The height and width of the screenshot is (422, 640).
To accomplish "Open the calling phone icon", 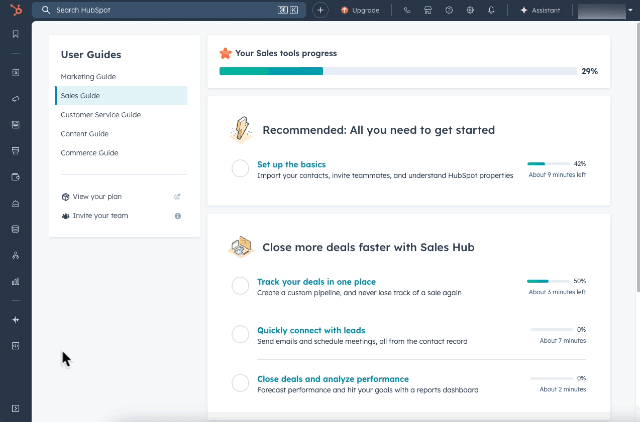I will (x=407, y=10).
